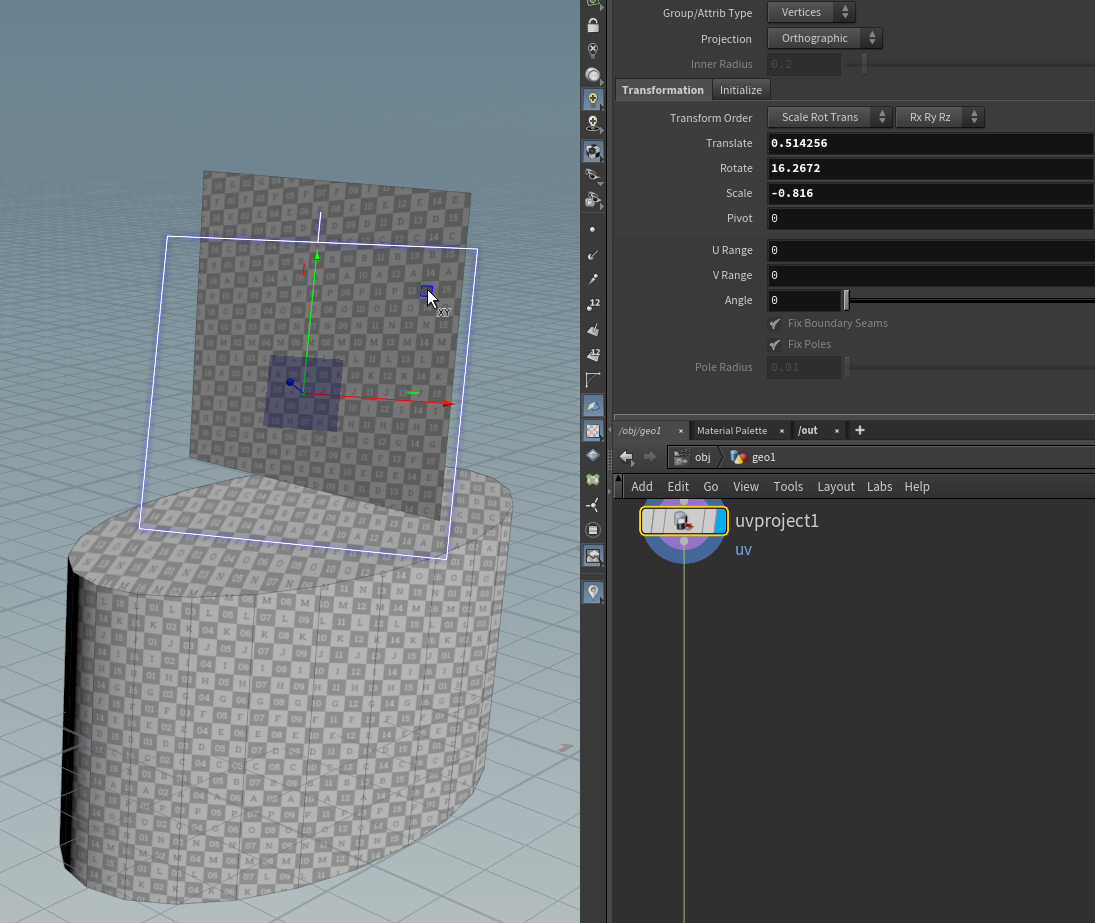
Task: Toggle the blue backface tint icon
Action: click(x=593, y=406)
